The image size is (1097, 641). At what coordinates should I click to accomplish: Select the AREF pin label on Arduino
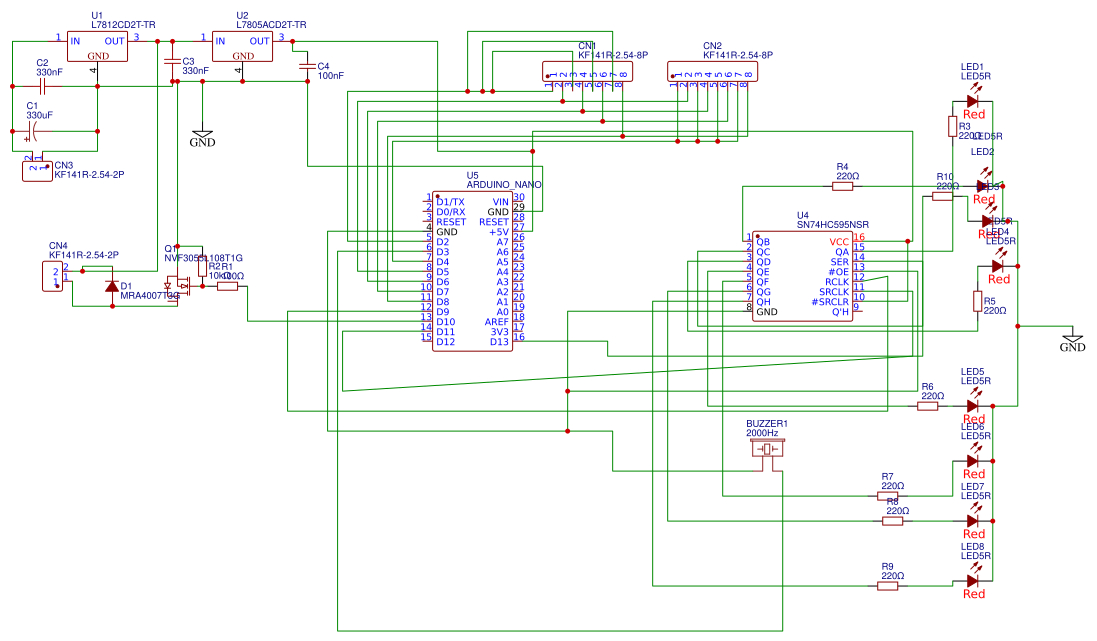[497, 322]
